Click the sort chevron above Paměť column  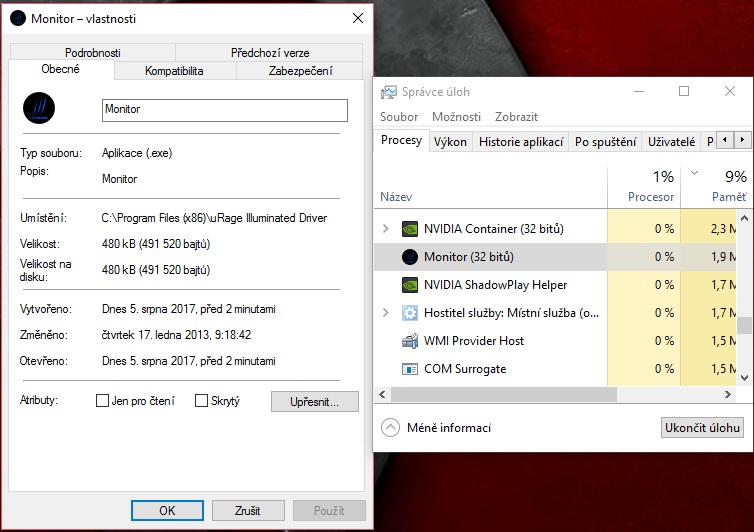(694, 173)
